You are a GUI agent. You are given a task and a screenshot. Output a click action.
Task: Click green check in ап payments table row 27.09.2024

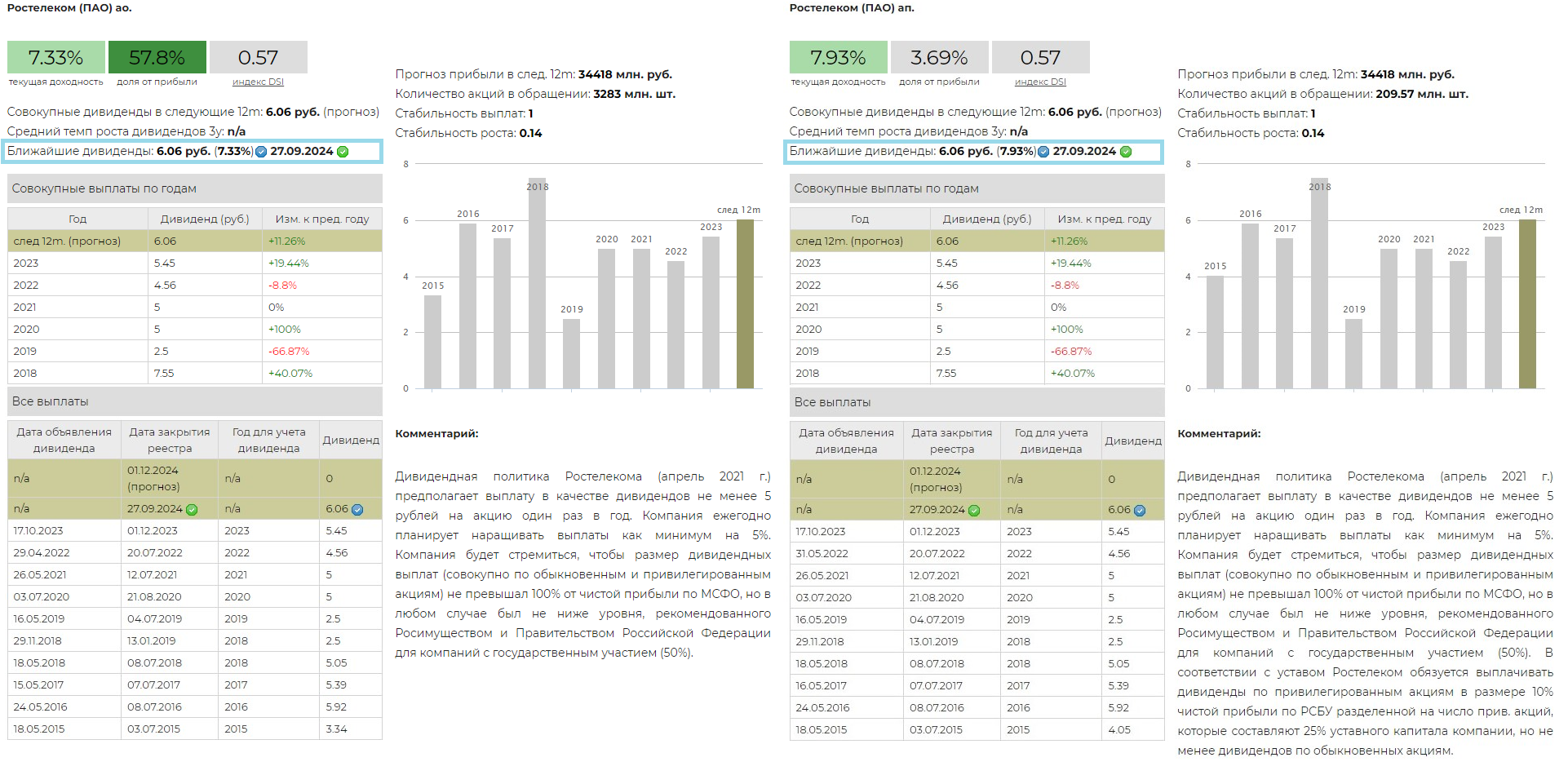(974, 511)
